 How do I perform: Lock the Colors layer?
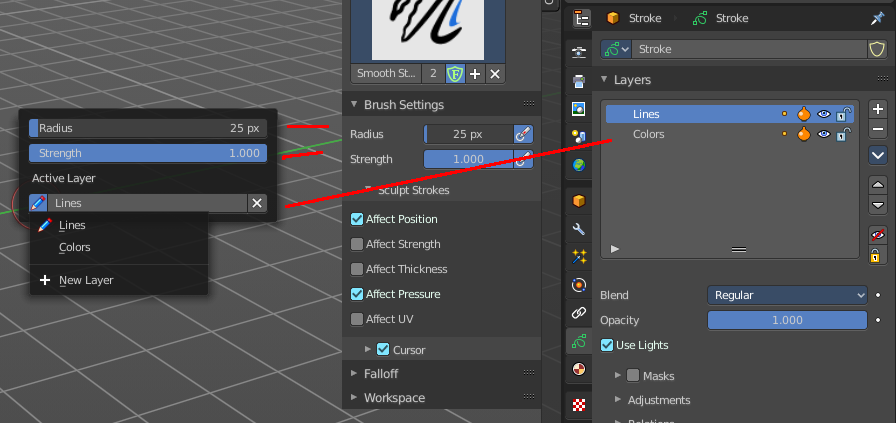pos(843,134)
